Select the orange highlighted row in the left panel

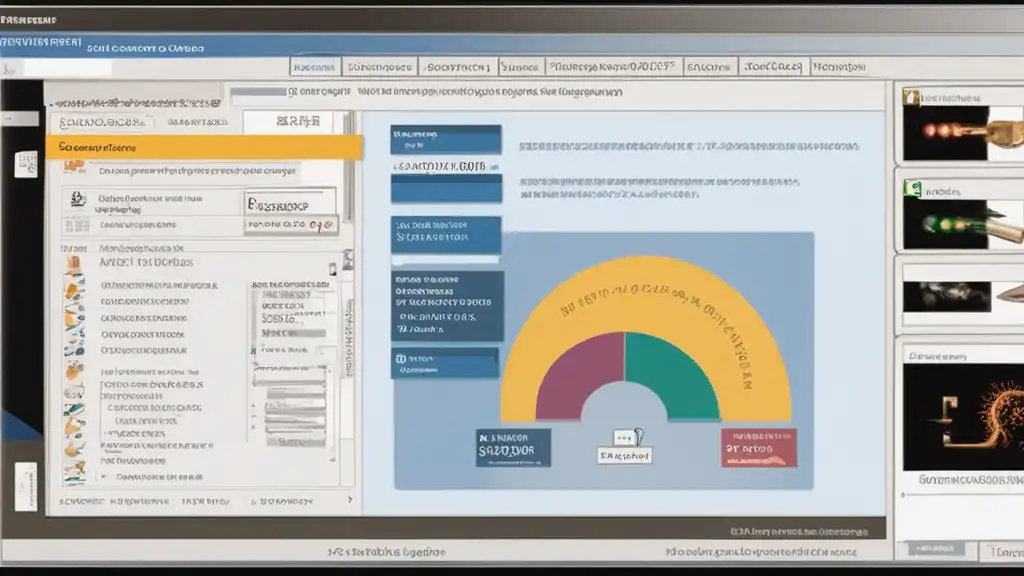coord(204,147)
